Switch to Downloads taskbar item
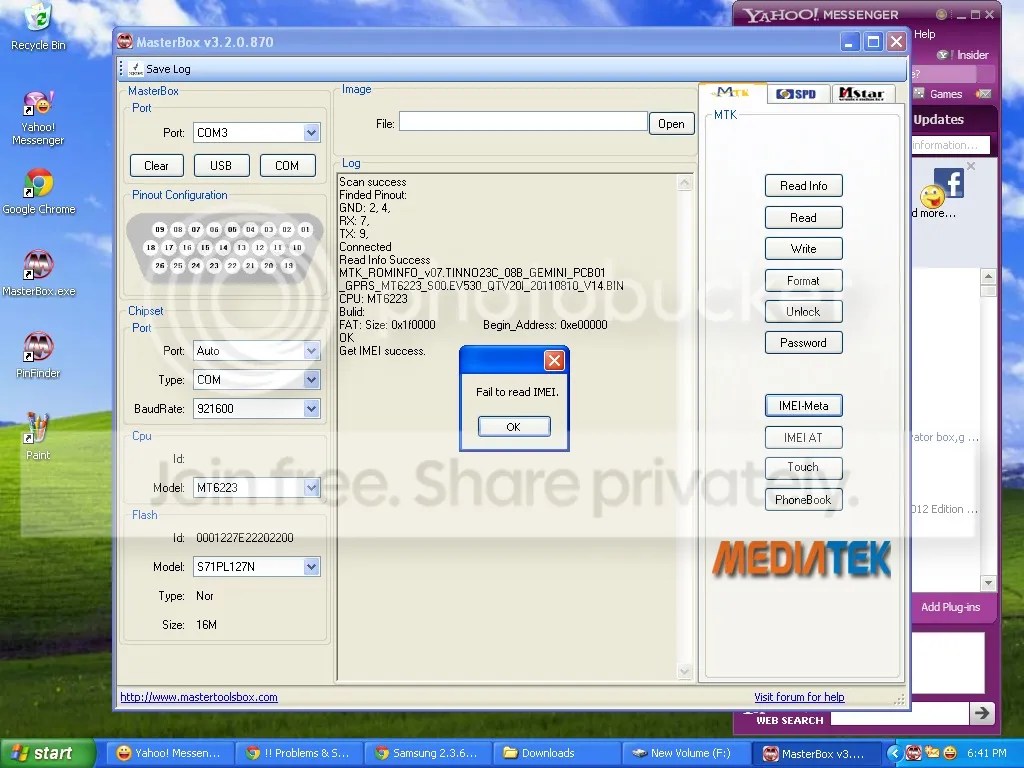 [x=556, y=753]
